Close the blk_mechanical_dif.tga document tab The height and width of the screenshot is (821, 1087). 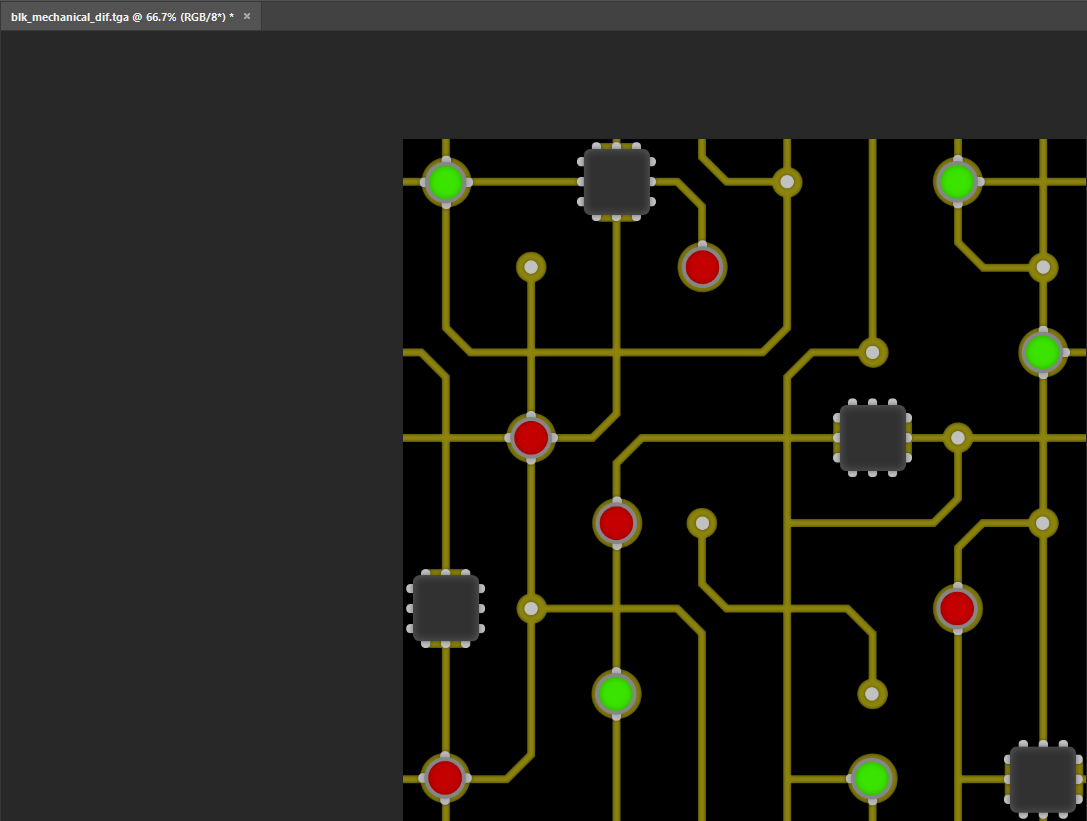point(247,16)
